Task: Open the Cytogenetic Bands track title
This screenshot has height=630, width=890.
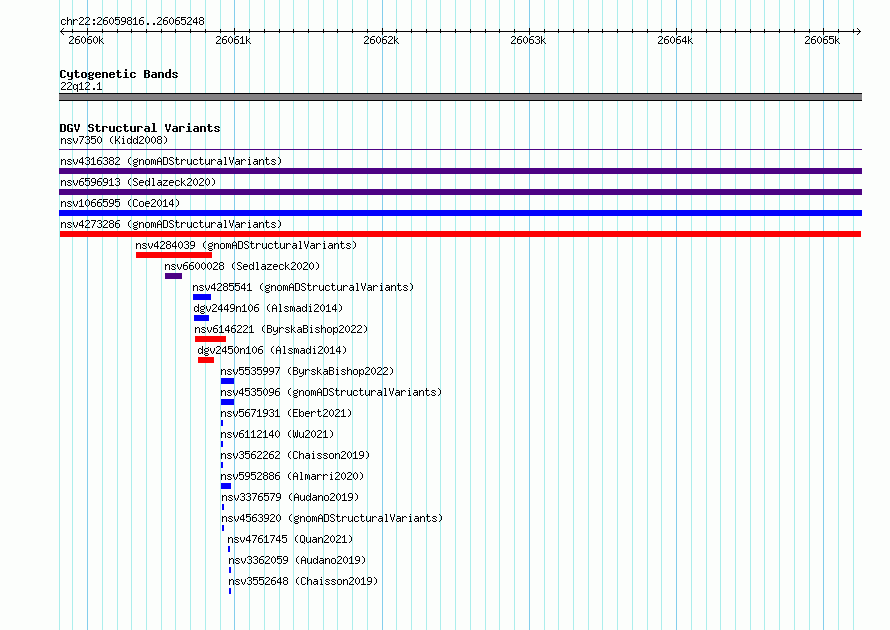Action: coord(119,74)
